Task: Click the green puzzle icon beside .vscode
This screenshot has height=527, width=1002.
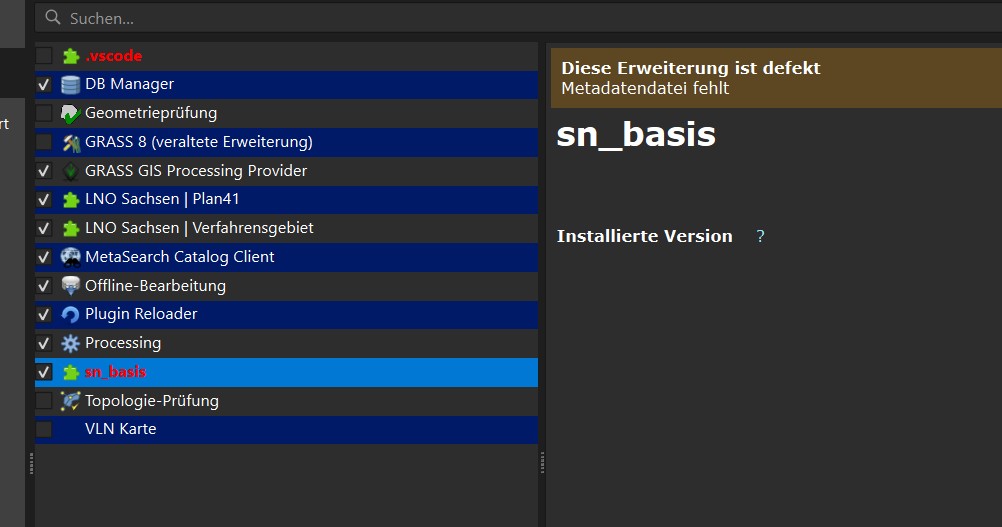Action: (70, 56)
